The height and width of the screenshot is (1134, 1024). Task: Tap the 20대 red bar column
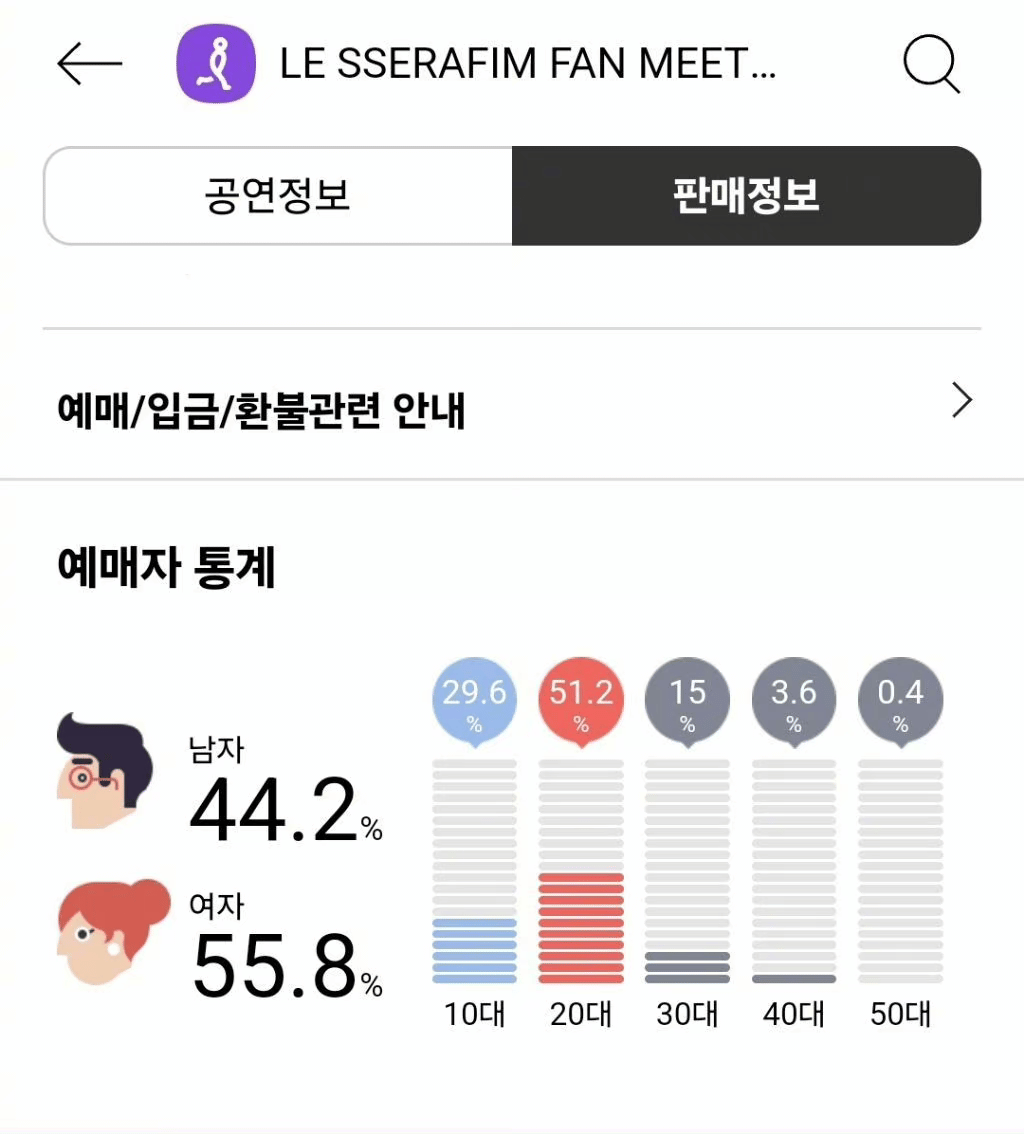tap(581, 871)
